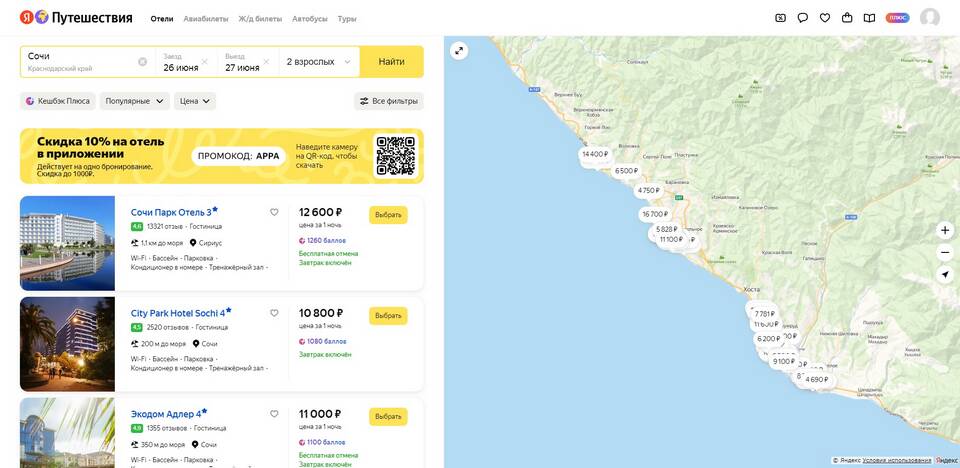
Task: Open the Цена filter dropdown
Action: tap(195, 101)
